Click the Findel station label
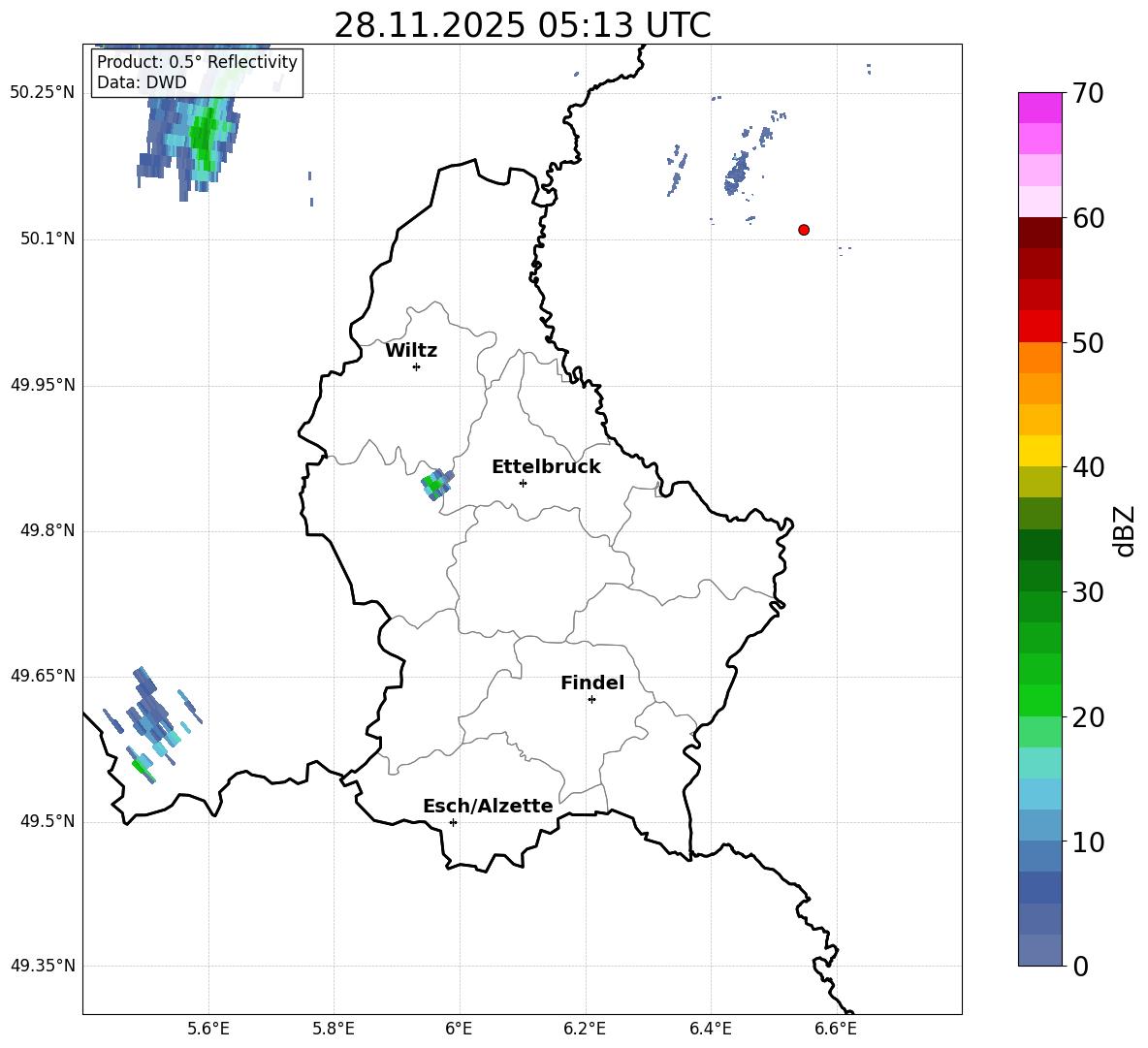Screen dimensions: 1148x1048 [592, 683]
